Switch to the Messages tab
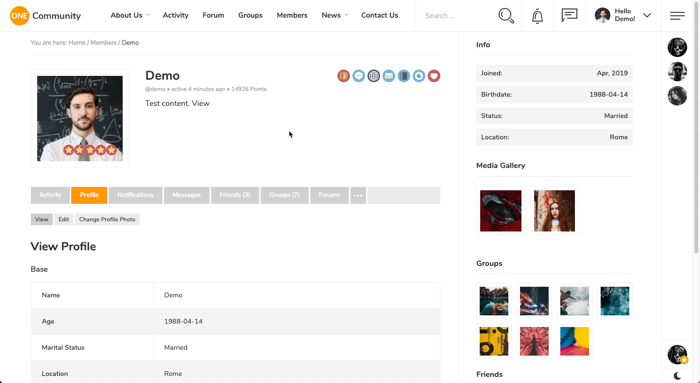This screenshot has width=700, height=383. coord(187,195)
